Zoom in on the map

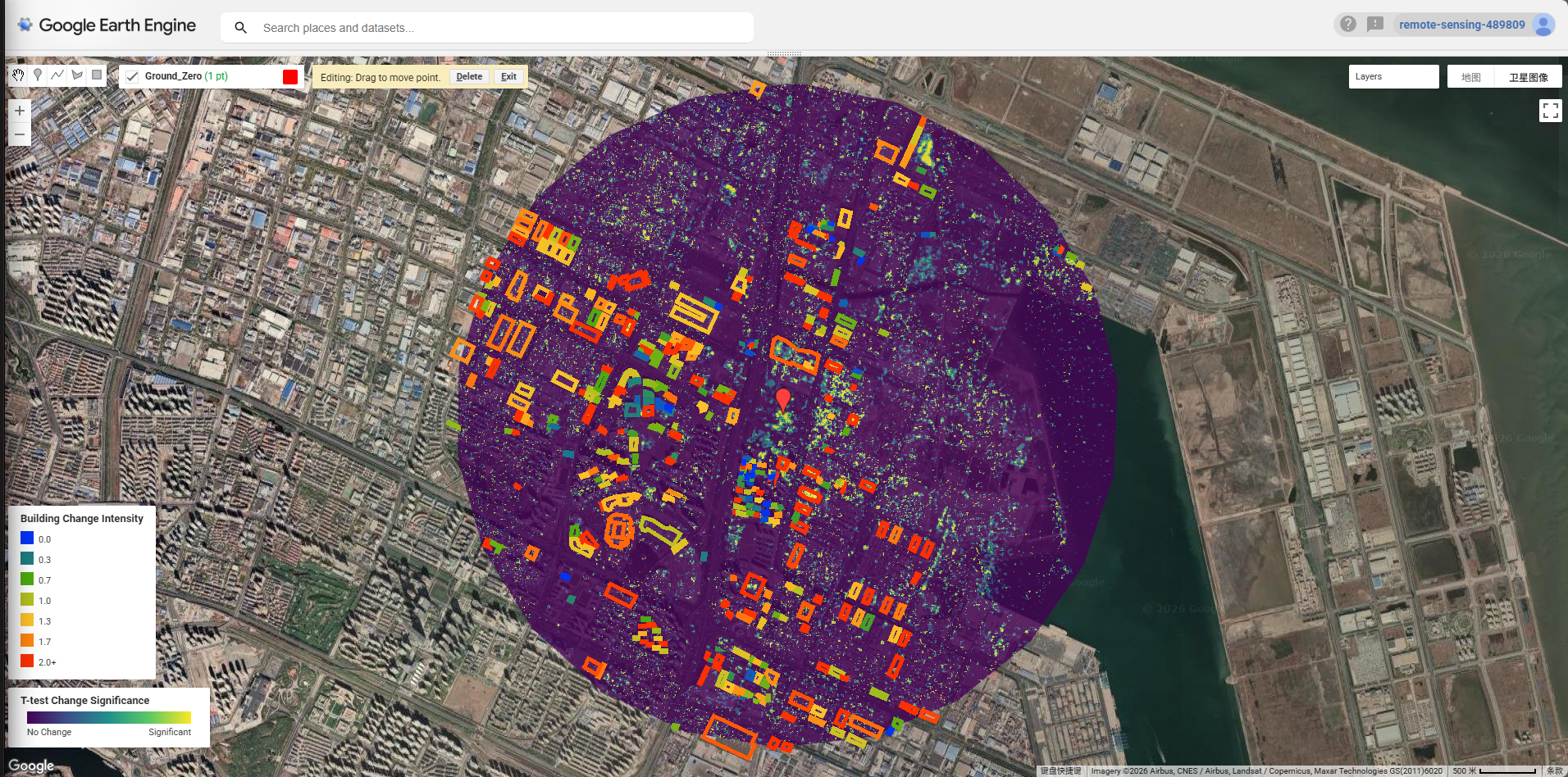(20, 111)
